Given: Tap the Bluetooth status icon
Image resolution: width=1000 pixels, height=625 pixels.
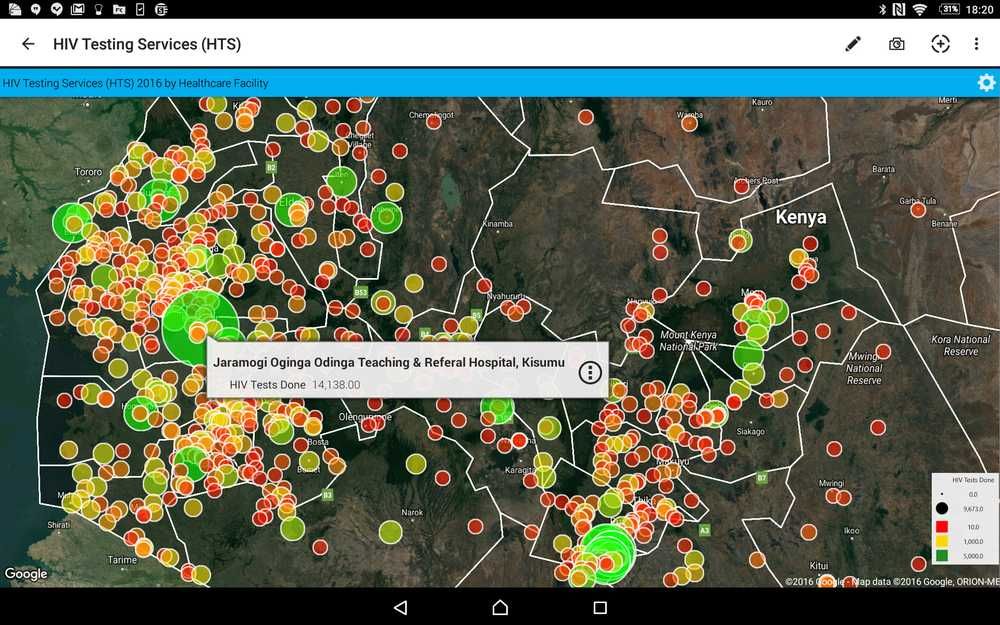Looking at the screenshot, I should 883,9.
